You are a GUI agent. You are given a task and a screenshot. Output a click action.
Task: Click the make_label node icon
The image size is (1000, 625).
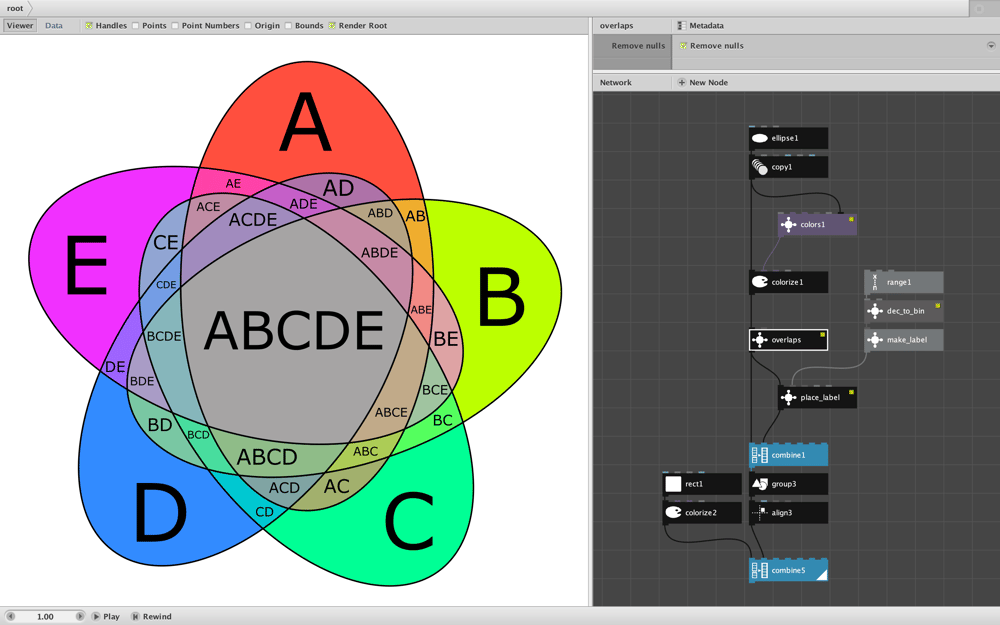tap(874, 340)
